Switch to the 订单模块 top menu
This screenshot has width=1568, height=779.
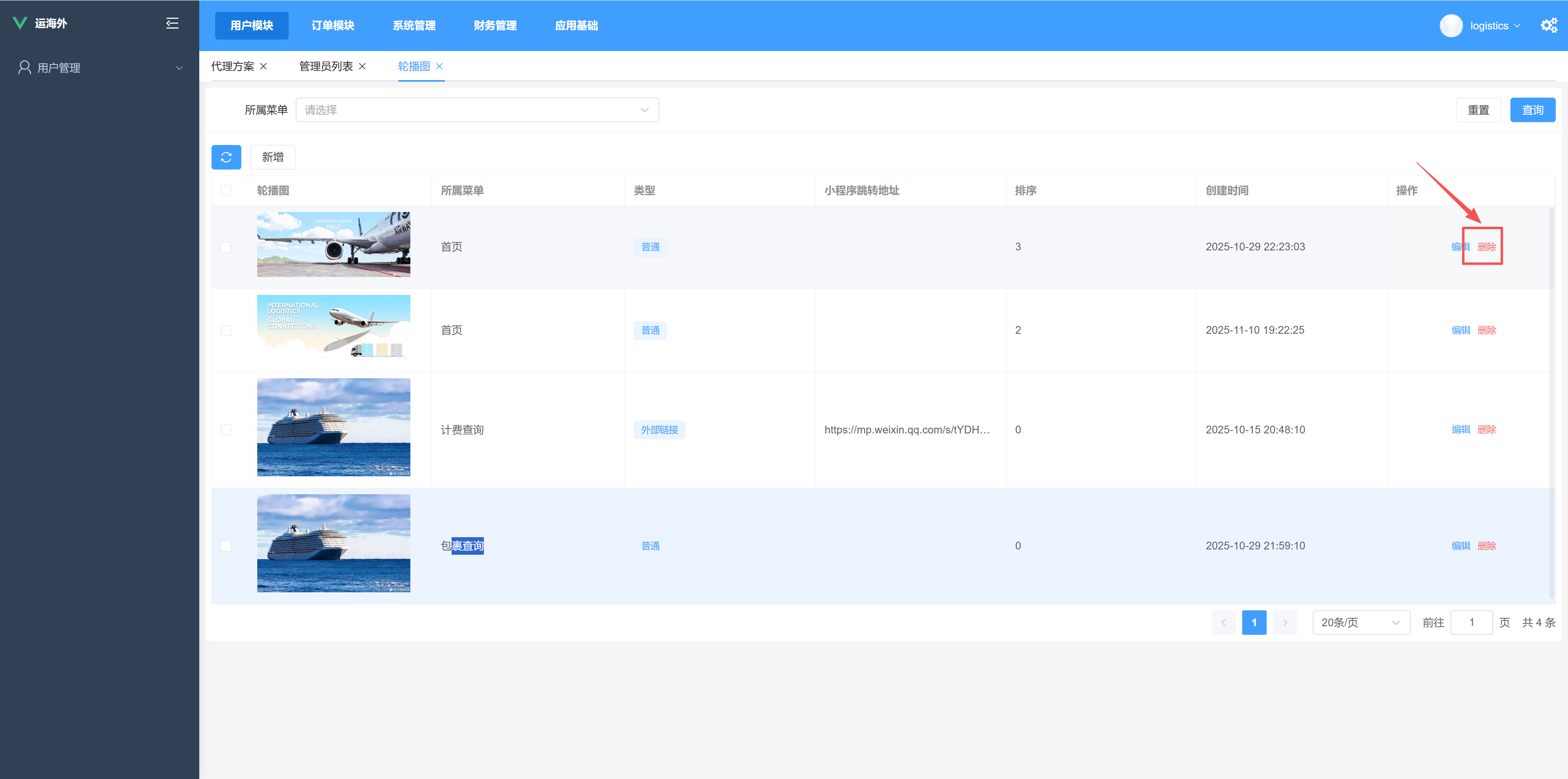(x=332, y=26)
